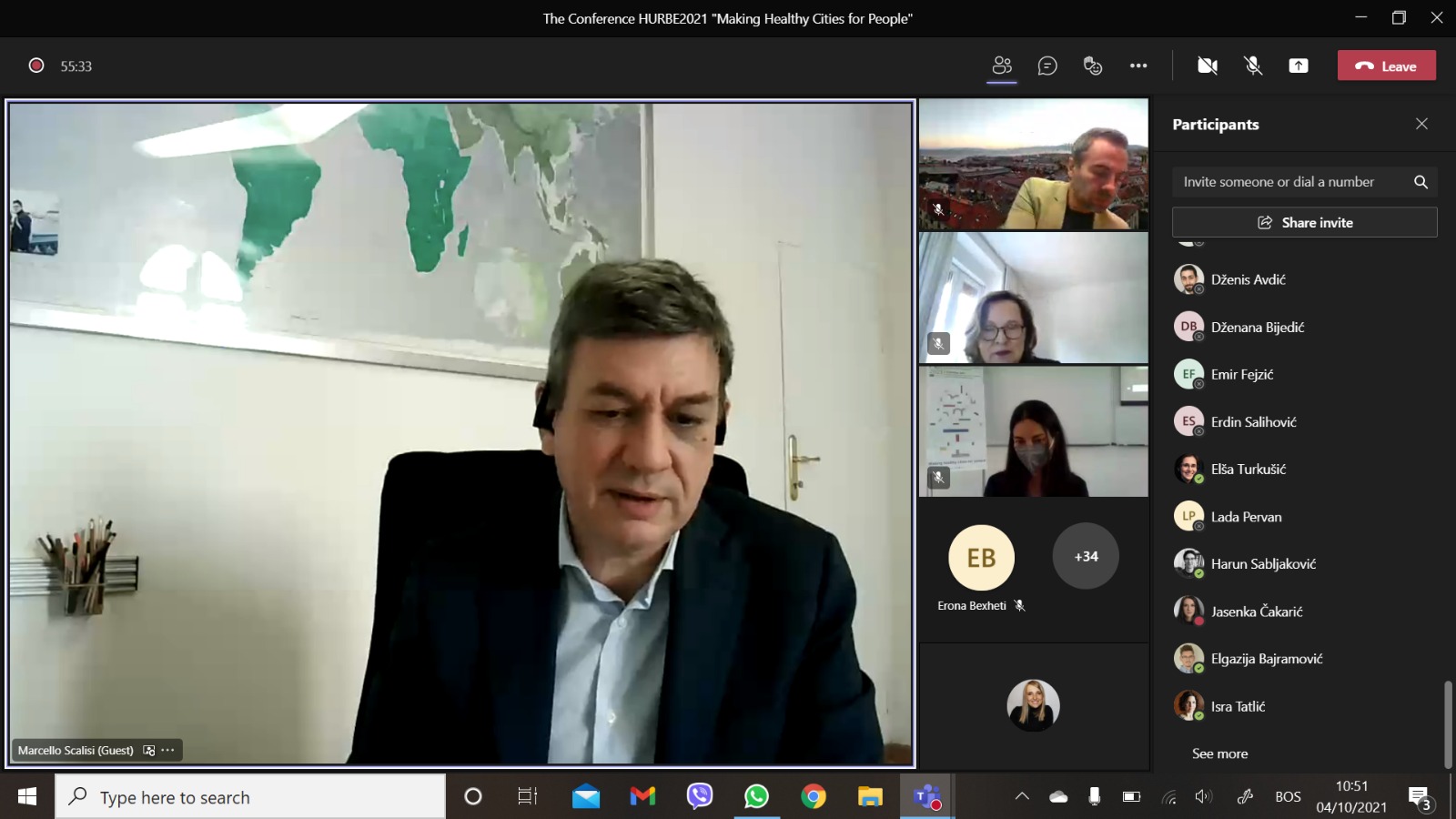
Task: Open More actions ellipsis menu in toolbar
Action: click(x=1138, y=66)
